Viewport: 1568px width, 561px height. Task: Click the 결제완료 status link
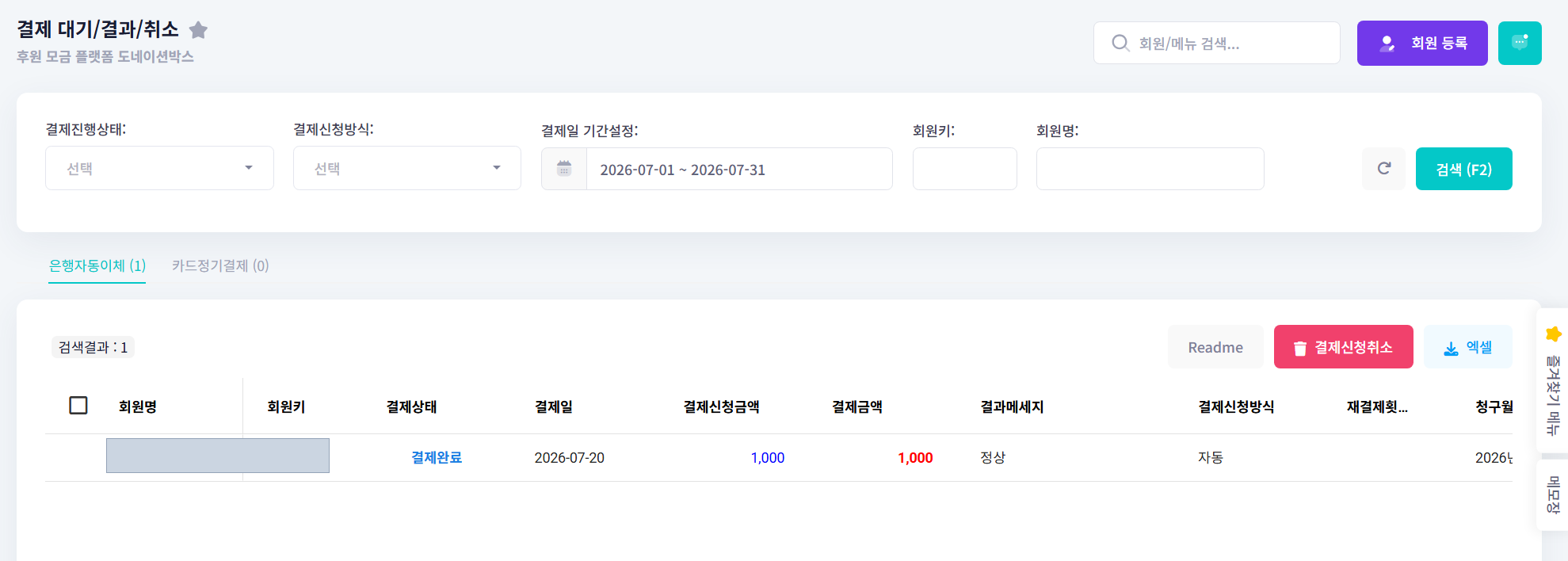pyautogui.click(x=437, y=457)
